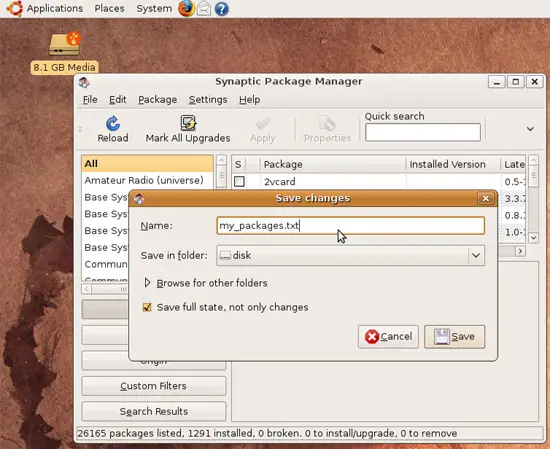The image size is (550, 449).
Task: Click the Search Results button
Action: coord(154,411)
